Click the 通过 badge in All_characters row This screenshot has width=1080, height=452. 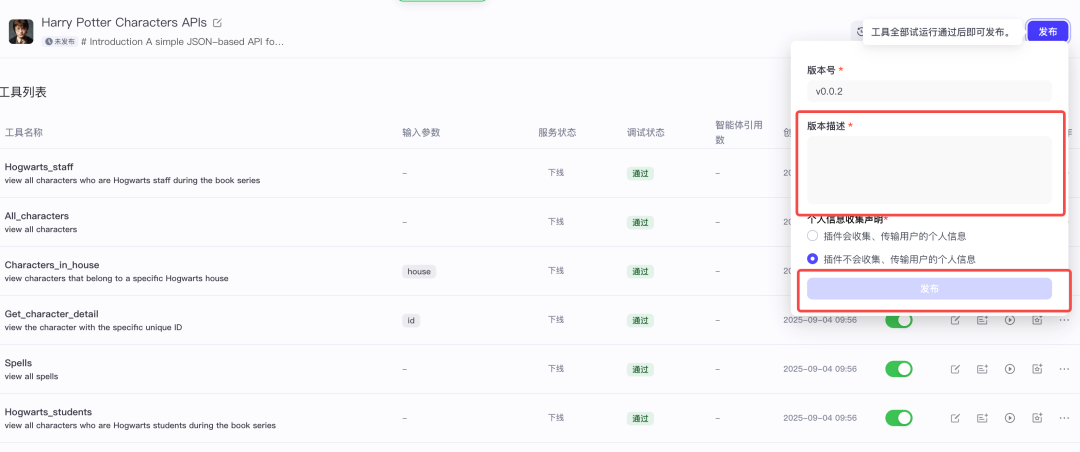pyautogui.click(x=640, y=223)
